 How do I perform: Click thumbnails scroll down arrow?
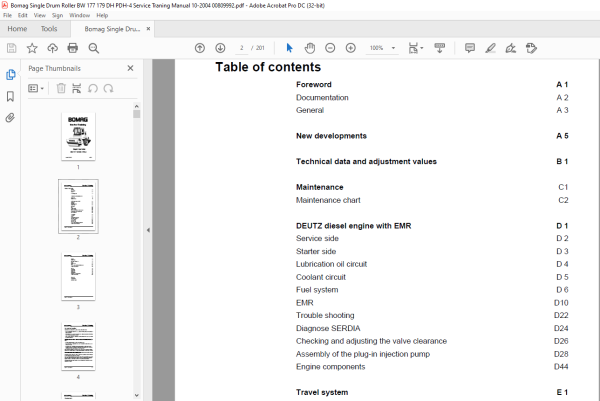(137, 396)
